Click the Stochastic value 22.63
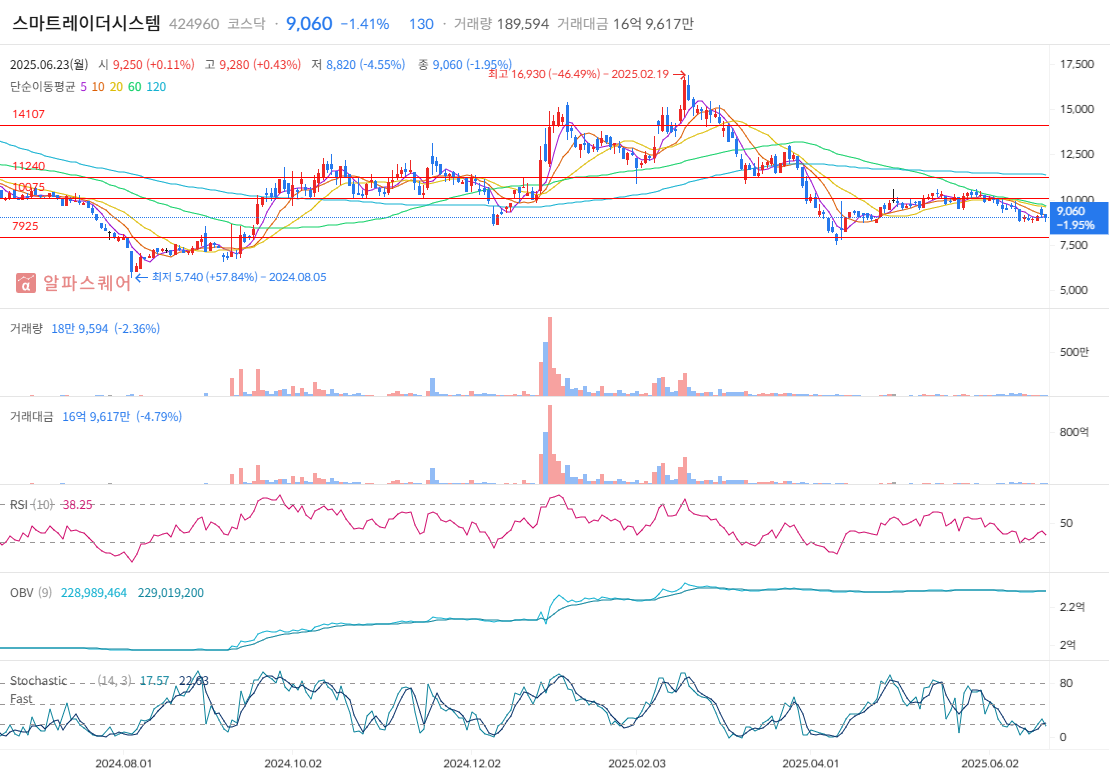Screen dimensions: 1110x778 (x=193, y=680)
